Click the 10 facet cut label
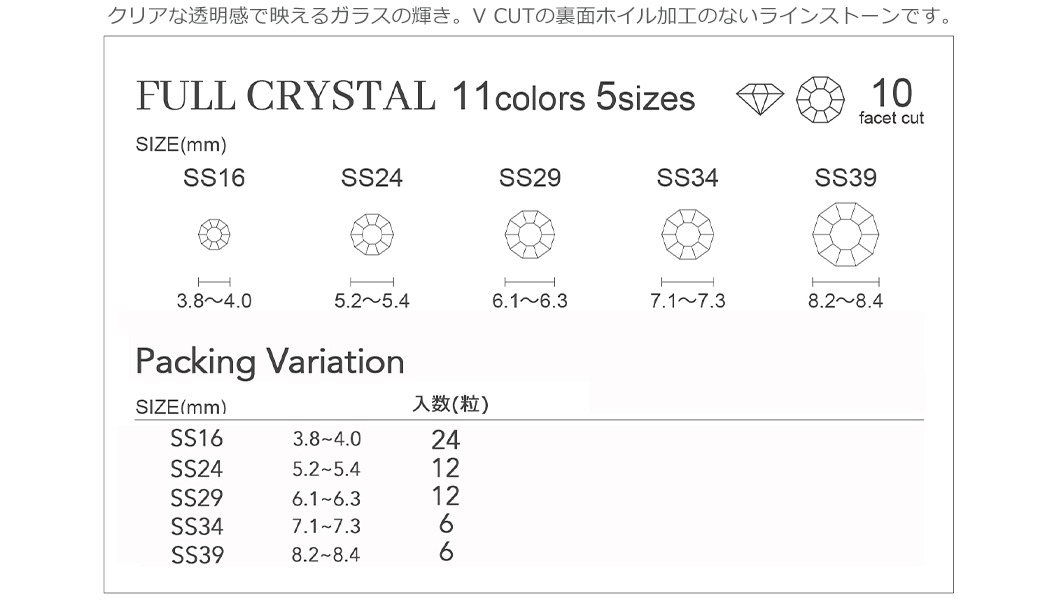This screenshot has width=1056, height=615. [x=892, y=101]
